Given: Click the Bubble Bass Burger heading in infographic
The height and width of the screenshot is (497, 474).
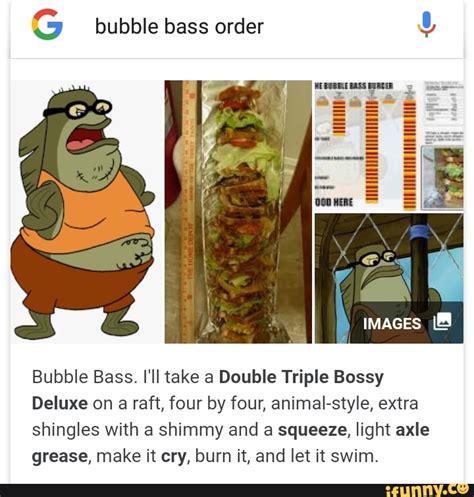Looking at the screenshot, I should [354, 86].
